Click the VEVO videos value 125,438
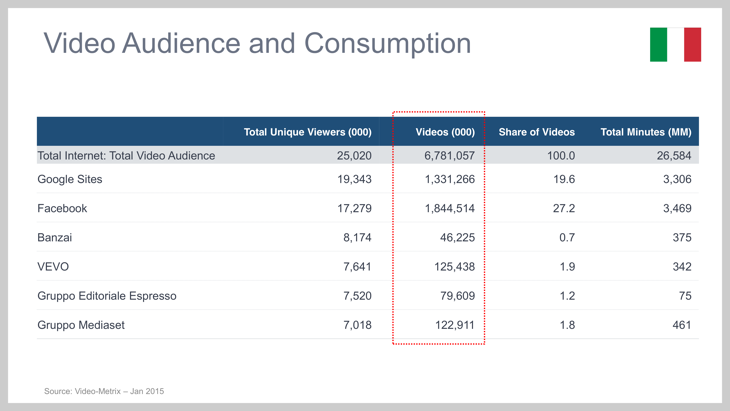 (455, 267)
